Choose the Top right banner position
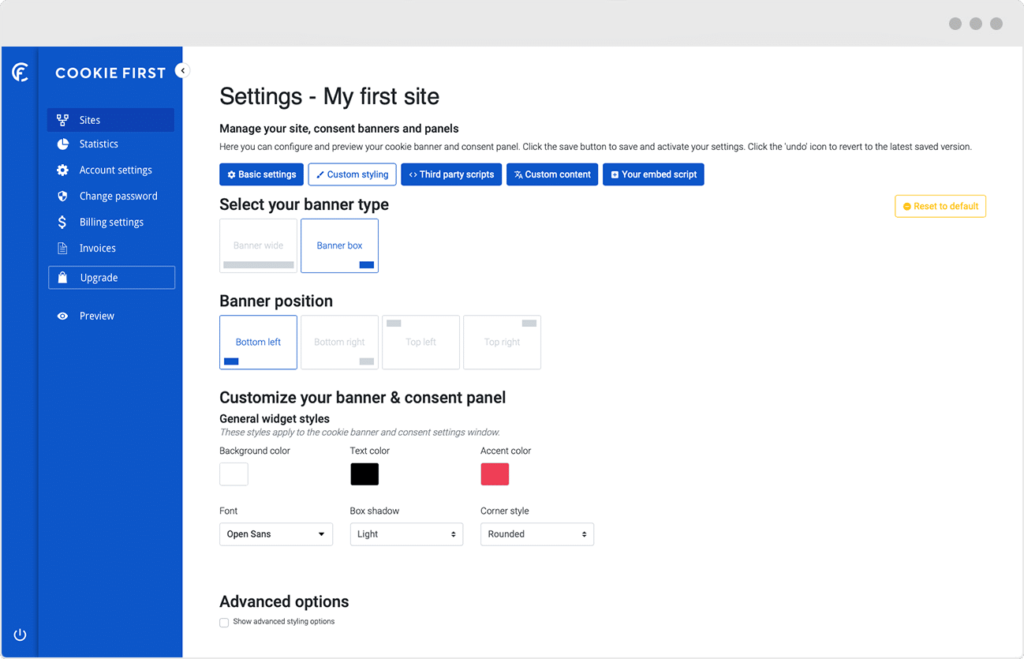This screenshot has height=659, width=1024. point(502,341)
